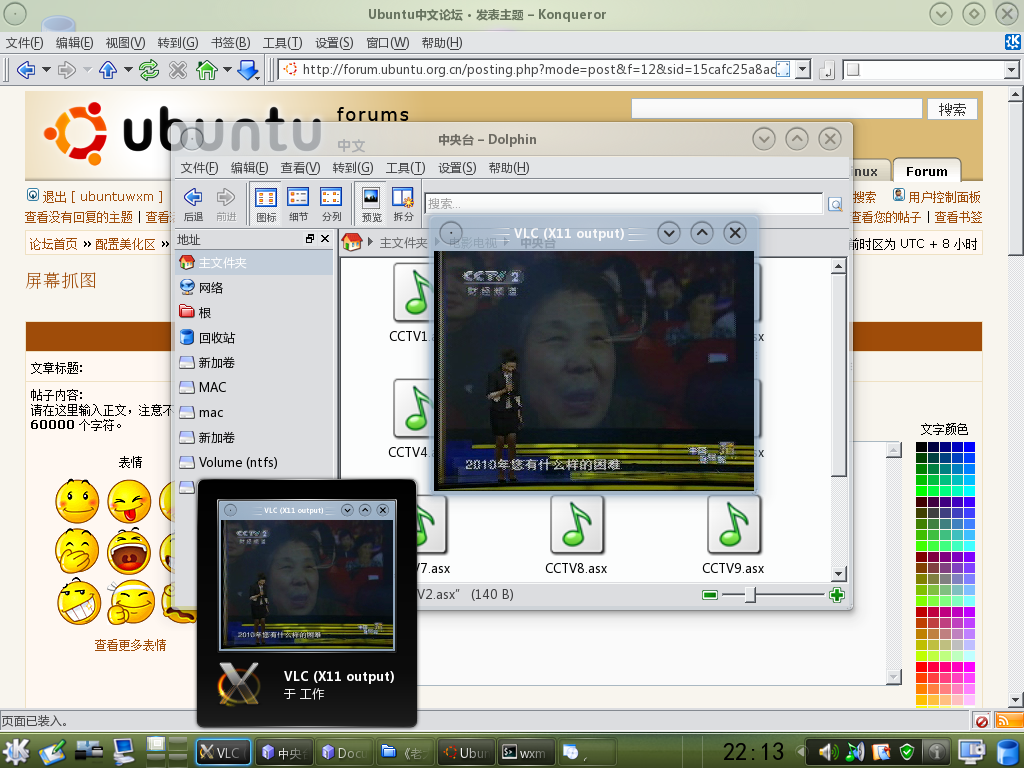This screenshot has width=1024, height=768.
Task: Select 主文件夹 in Dolphin places panel
Action: pos(255,263)
